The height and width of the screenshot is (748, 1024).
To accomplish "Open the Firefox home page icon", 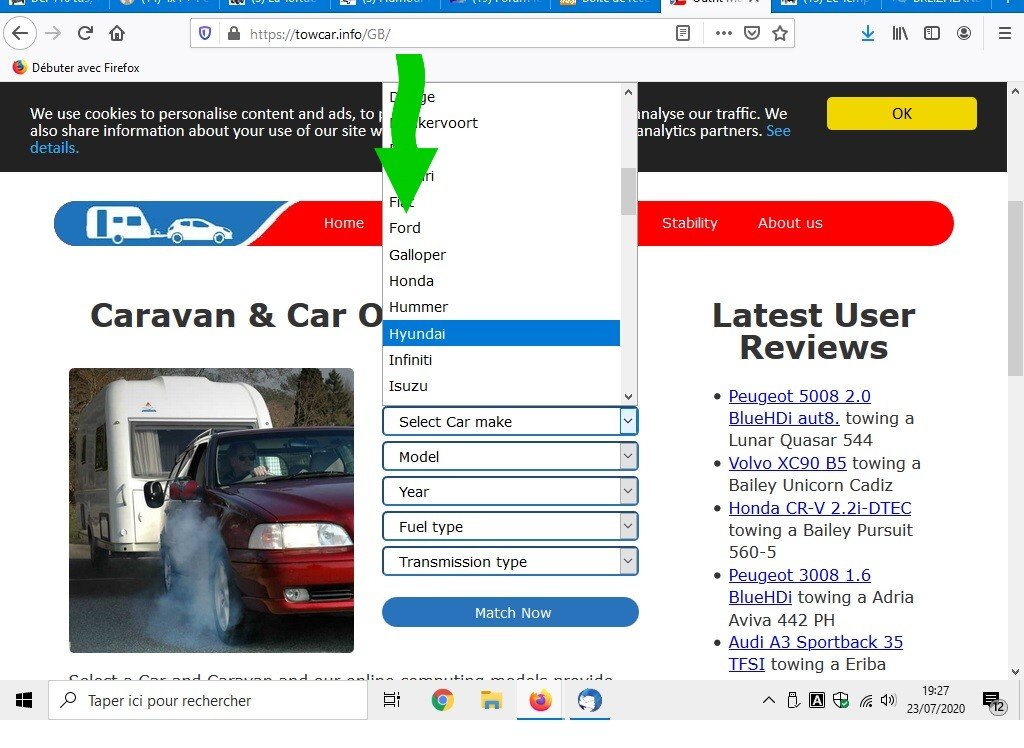I will pos(117,33).
